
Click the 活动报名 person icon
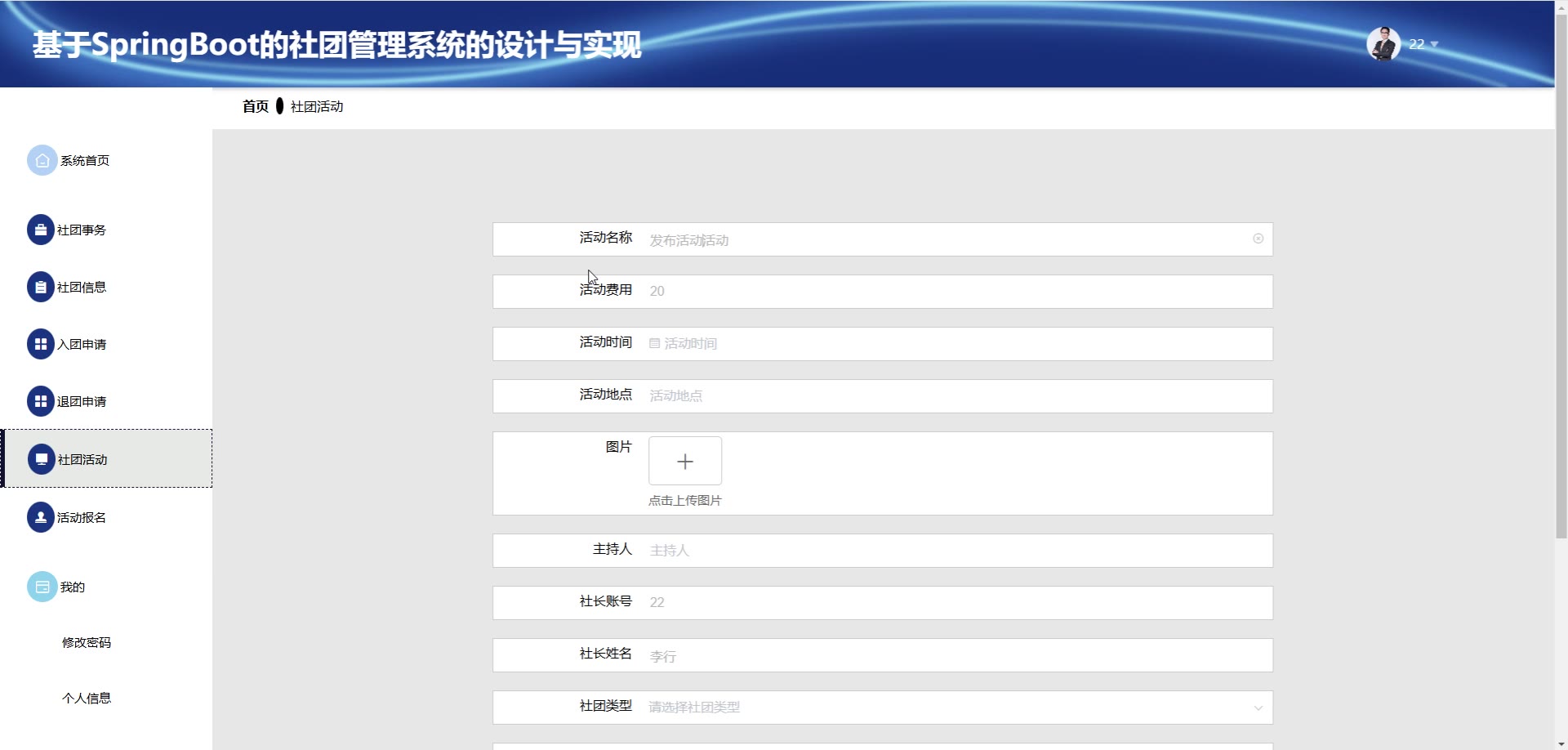[41, 518]
